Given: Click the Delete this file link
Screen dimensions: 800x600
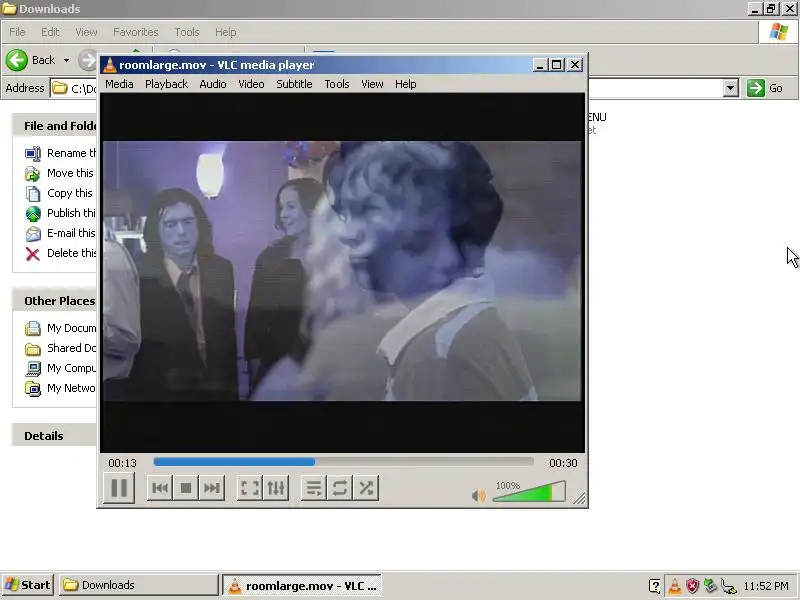Looking at the screenshot, I should (71, 253).
